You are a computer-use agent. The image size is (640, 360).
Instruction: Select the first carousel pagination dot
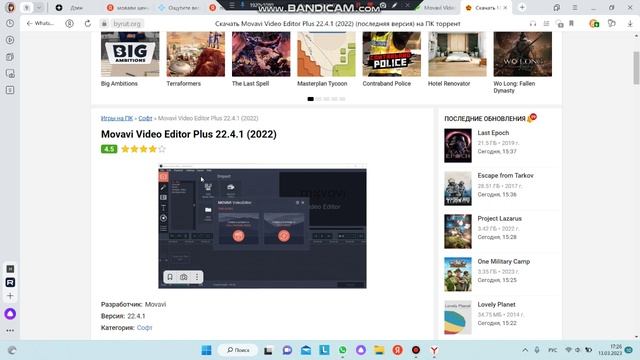311,99
